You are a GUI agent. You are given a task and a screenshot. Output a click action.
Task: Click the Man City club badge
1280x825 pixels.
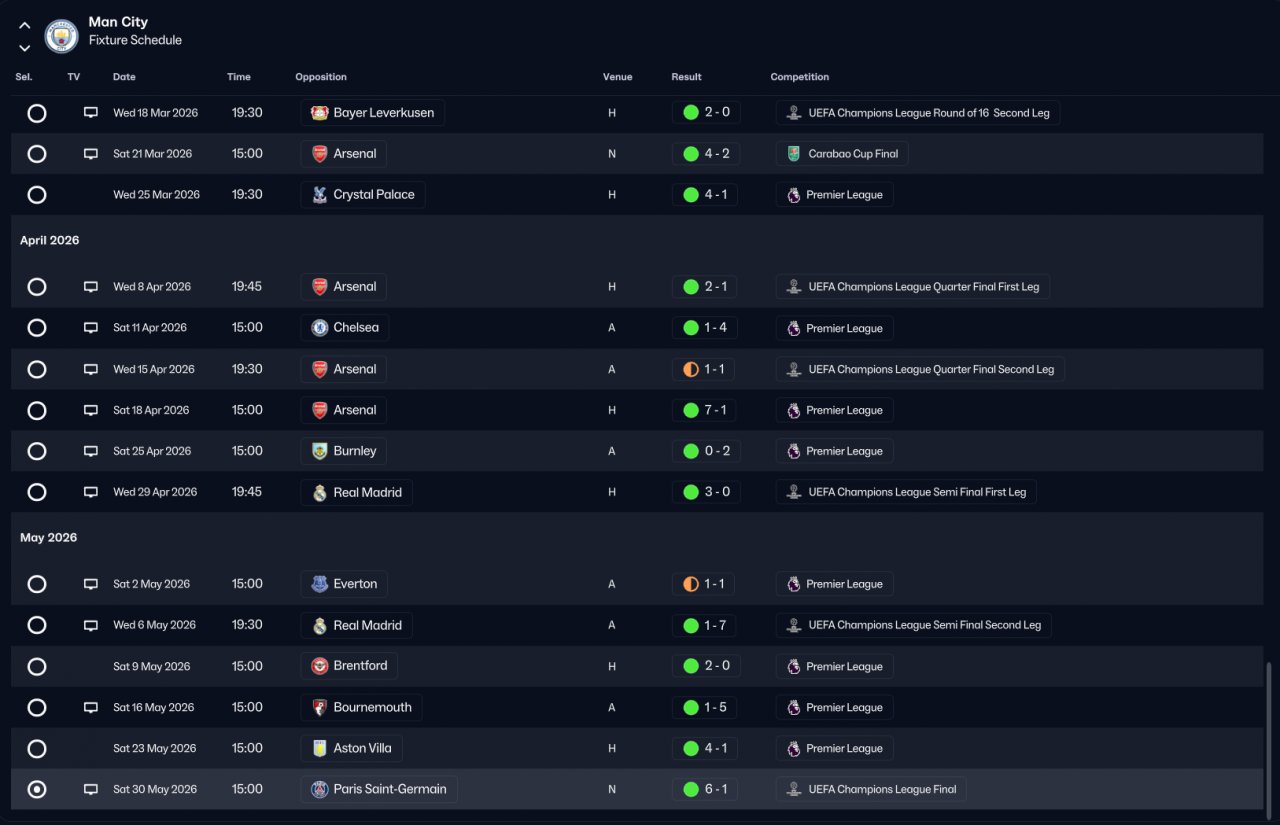[62, 36]
